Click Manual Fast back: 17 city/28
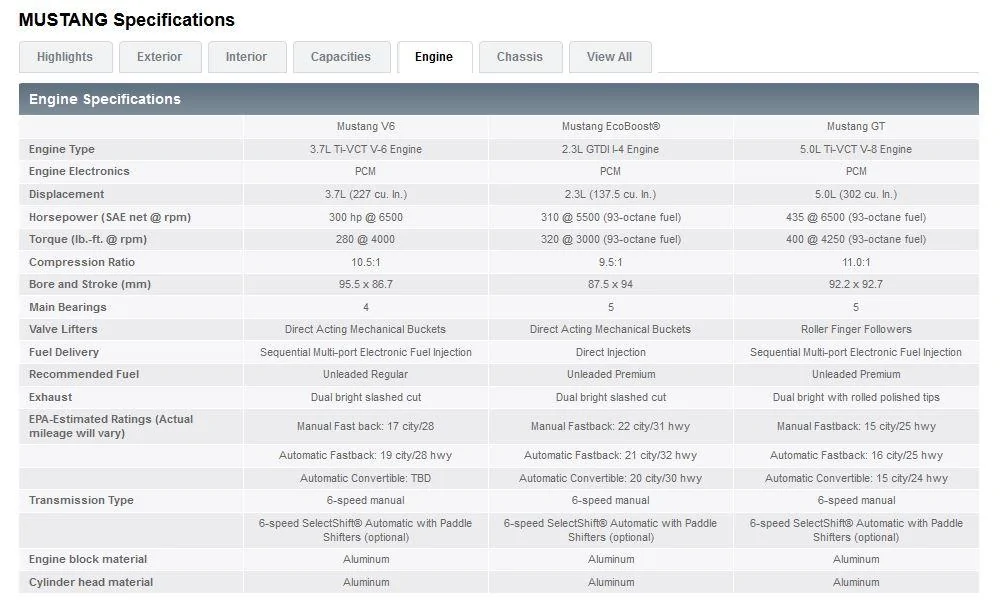The image size is (1005, 609). 365,426
